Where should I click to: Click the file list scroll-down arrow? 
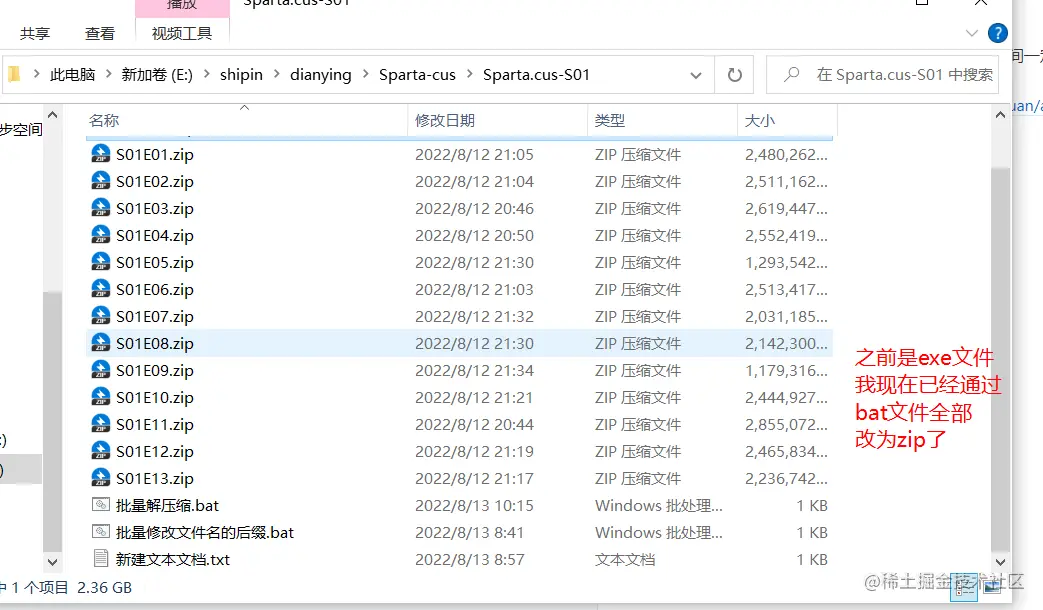pos(1000,563)
